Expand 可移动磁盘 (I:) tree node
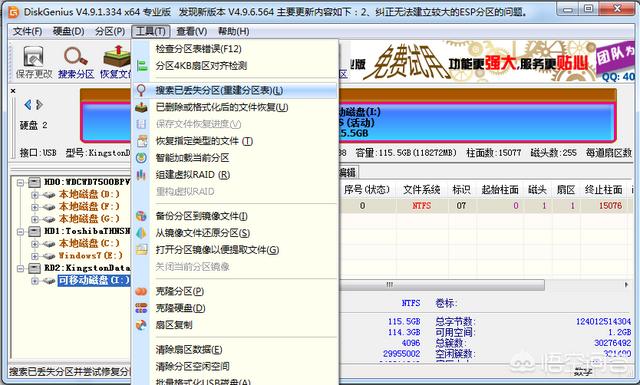The image size is (640, 385). [35, 280]
